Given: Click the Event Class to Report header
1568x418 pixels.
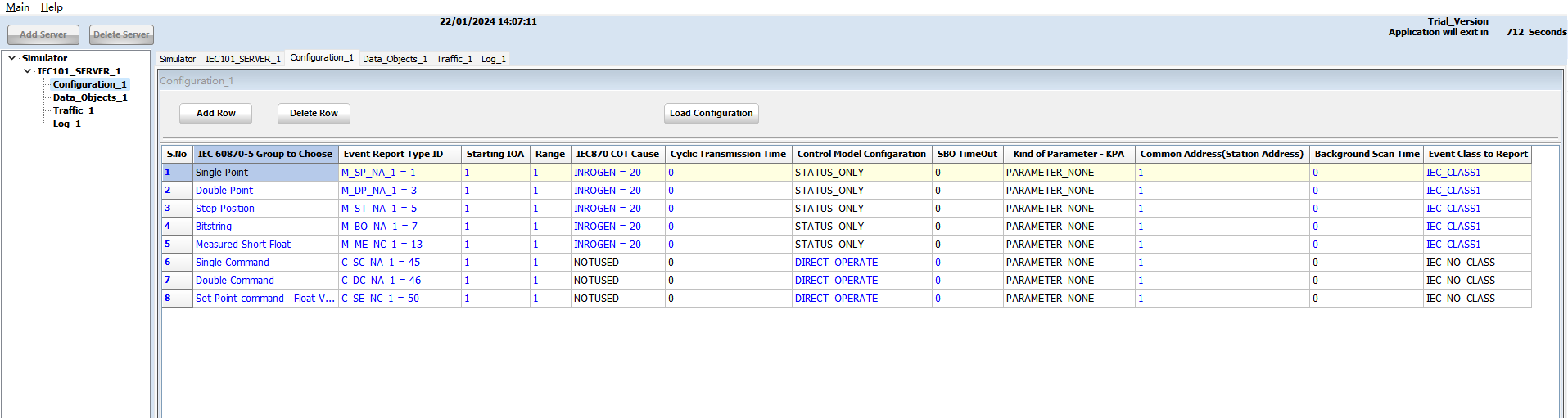Looking at the screenshot, I should point(1478,154).
